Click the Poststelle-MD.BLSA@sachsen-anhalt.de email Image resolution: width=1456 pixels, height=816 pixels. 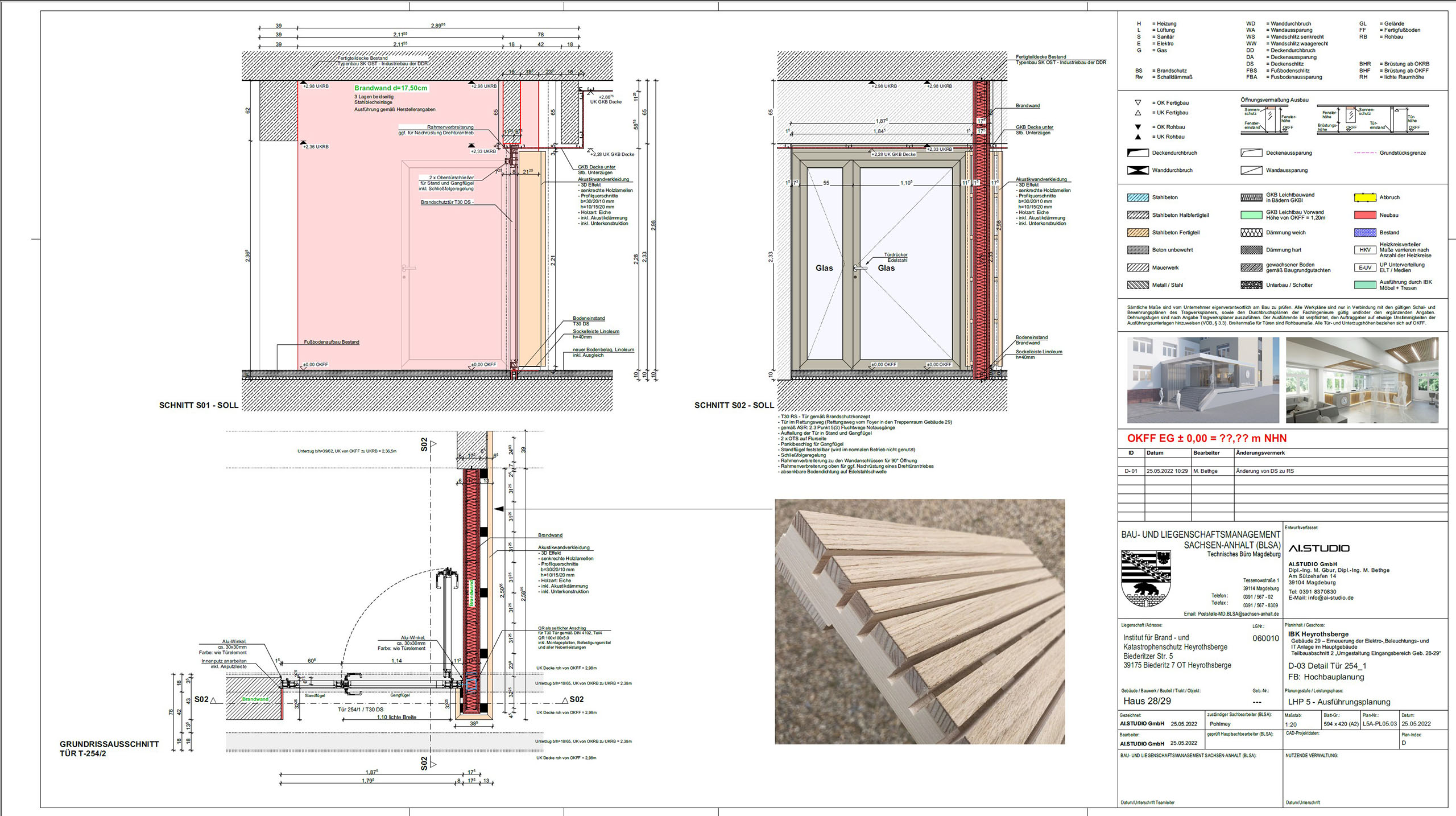click(1239, 614)
